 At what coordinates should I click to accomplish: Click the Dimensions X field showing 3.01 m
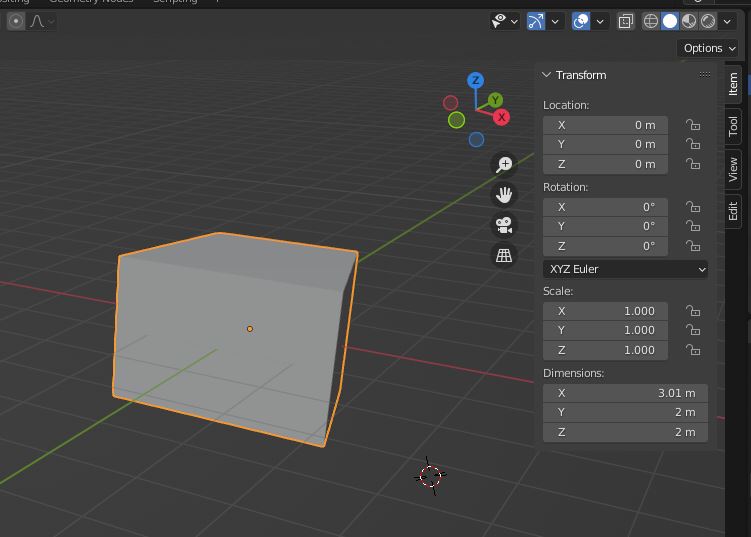coord(625,393)
